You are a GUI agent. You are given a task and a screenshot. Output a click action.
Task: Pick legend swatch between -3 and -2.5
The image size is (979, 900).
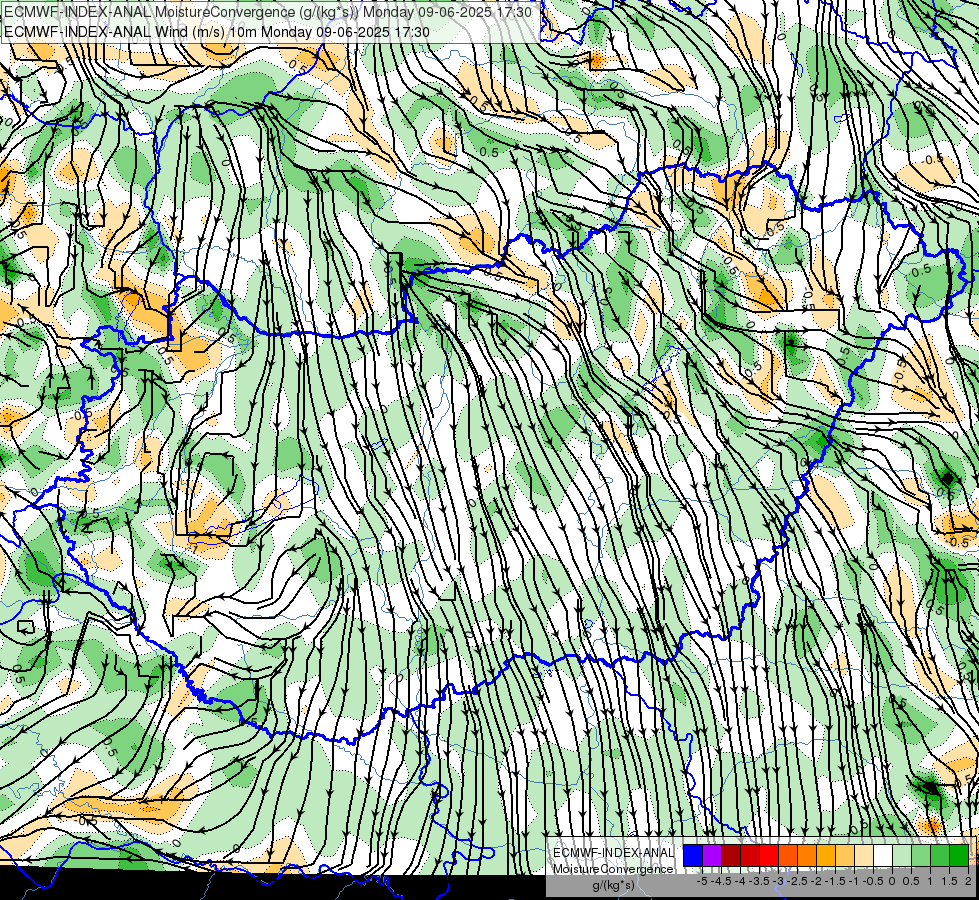coord(788,856)
